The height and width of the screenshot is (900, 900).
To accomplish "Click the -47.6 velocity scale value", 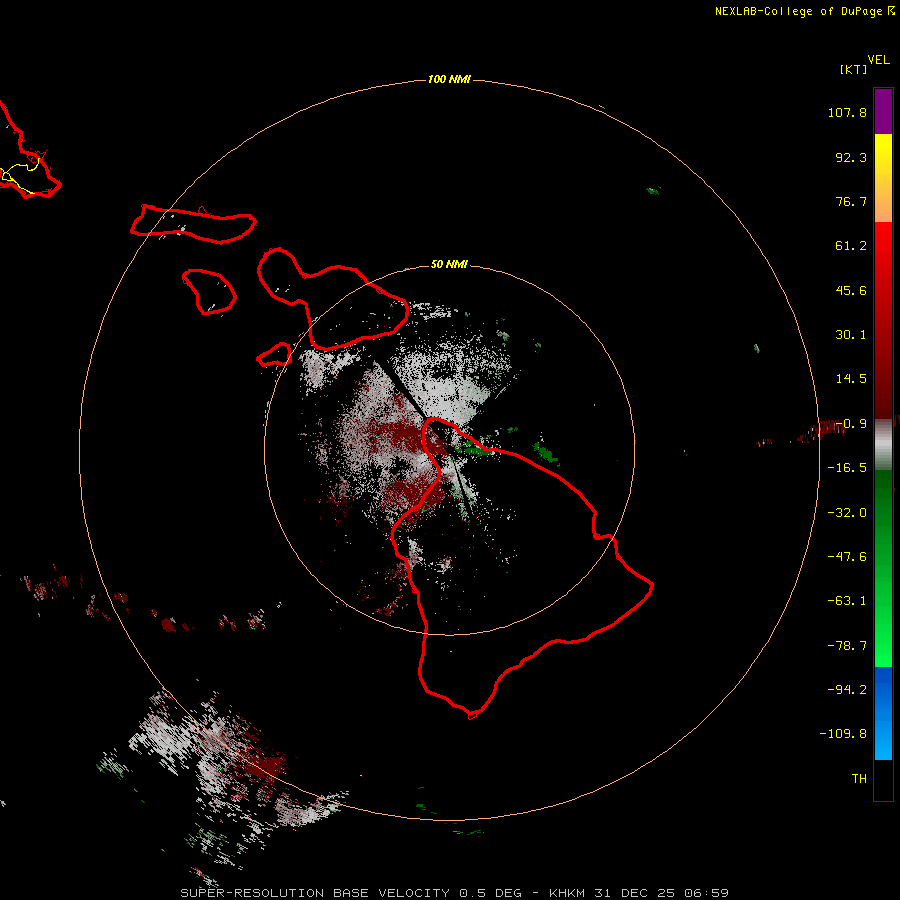I will pyautogui.click(x=847, y=557).
